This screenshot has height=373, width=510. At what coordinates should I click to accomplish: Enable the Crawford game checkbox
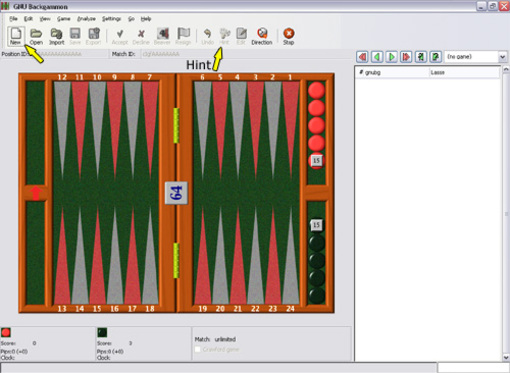[x=198, y=349]
